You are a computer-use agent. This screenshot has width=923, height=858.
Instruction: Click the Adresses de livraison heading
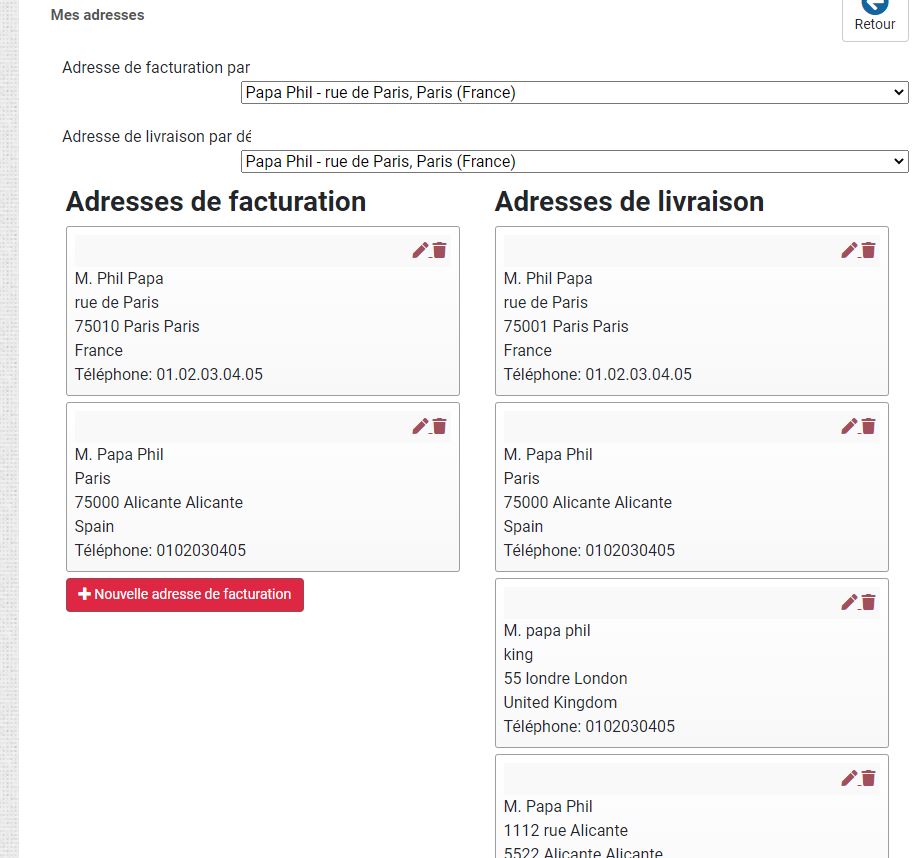coord(629,202)
